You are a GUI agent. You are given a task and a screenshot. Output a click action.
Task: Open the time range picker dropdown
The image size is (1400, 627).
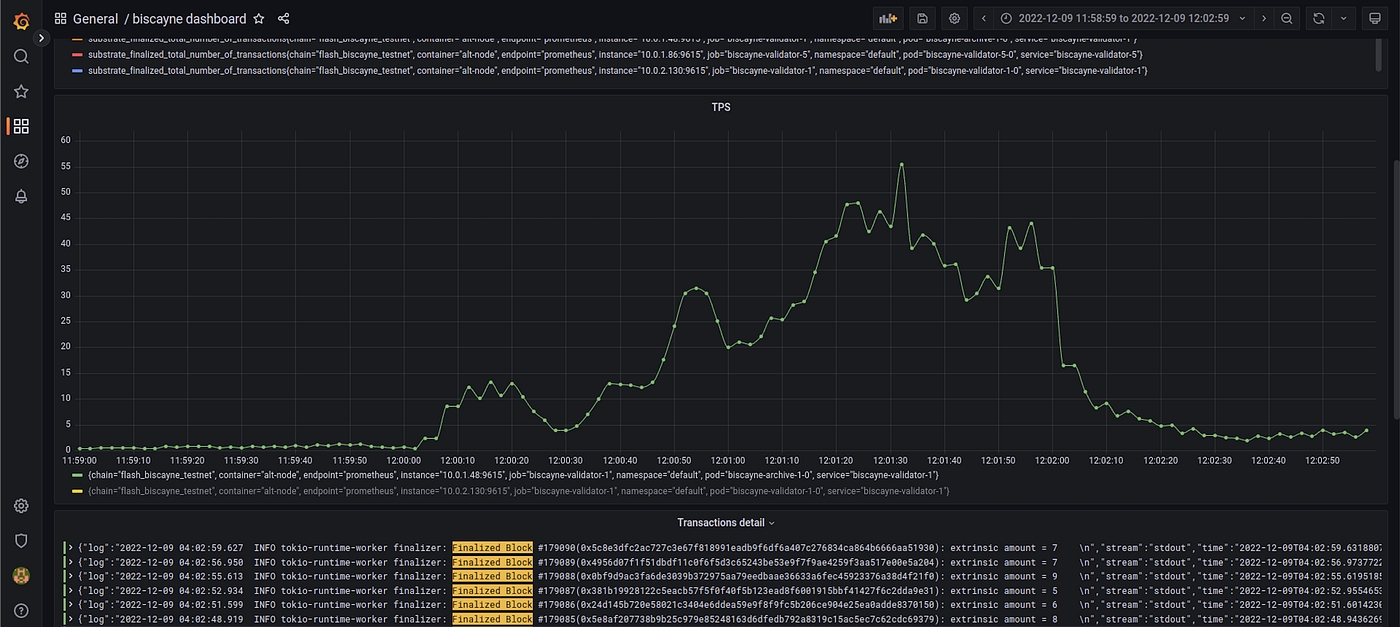point(1124,18)
